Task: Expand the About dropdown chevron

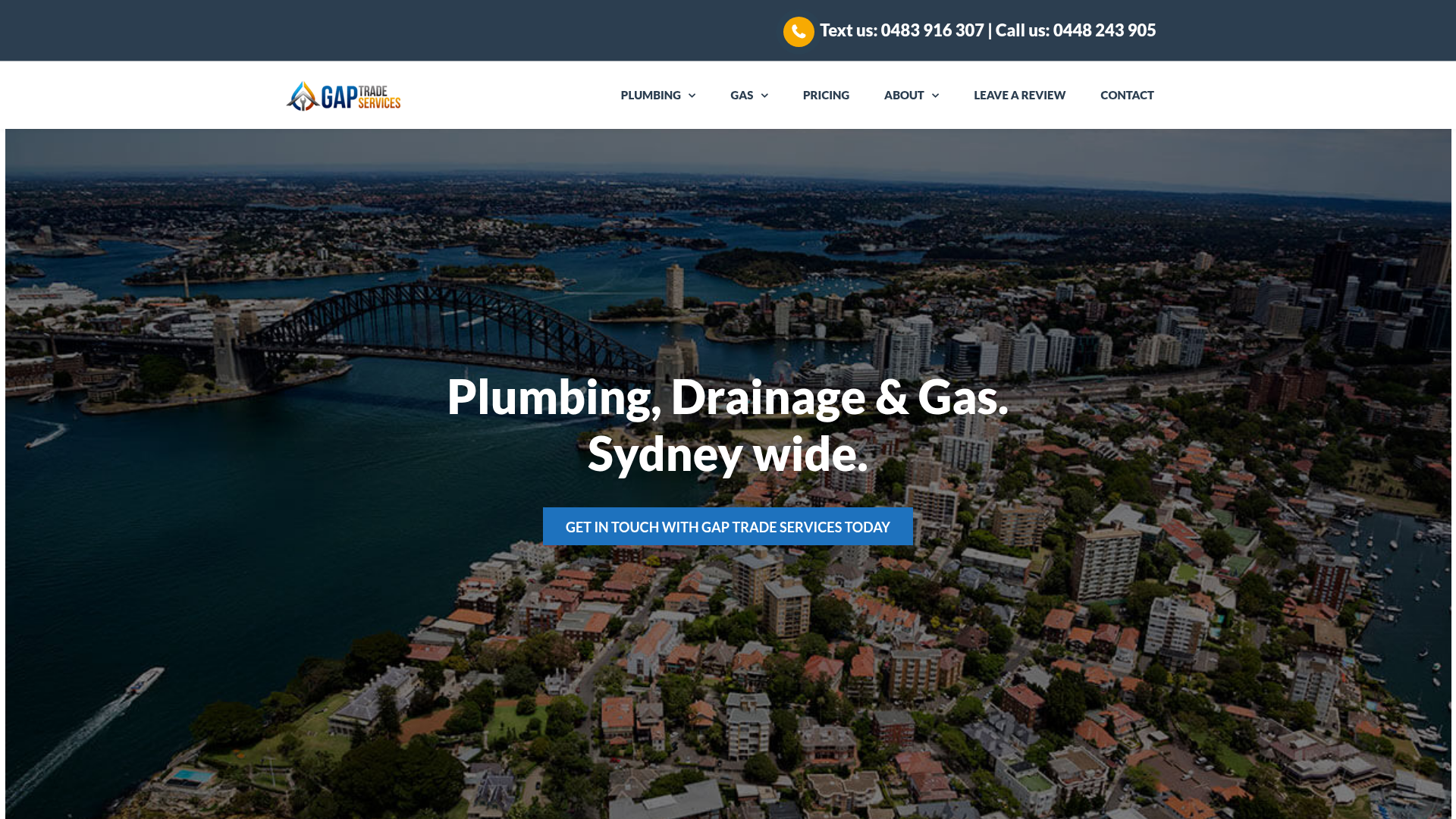Action: pos(935,96)
